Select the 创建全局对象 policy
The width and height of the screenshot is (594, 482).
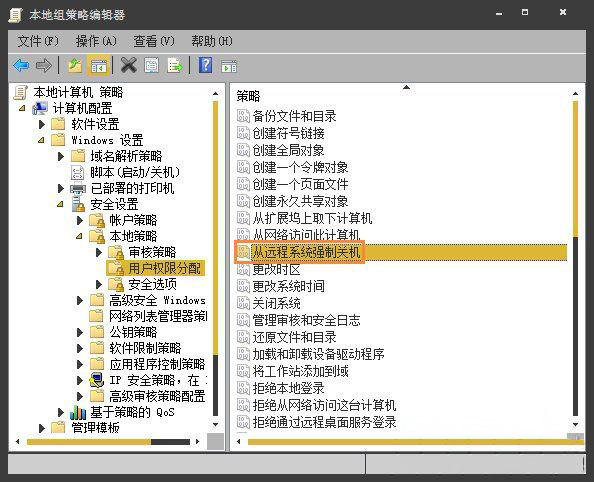289,150
